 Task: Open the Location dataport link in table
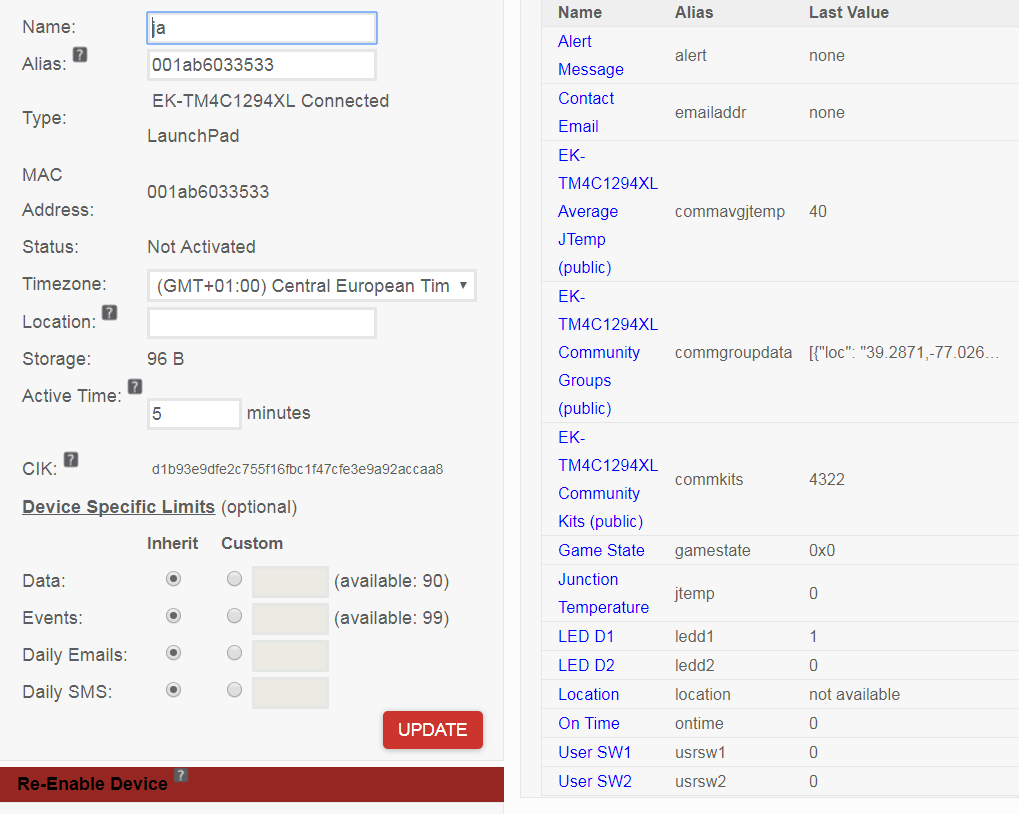pos(588,694)
